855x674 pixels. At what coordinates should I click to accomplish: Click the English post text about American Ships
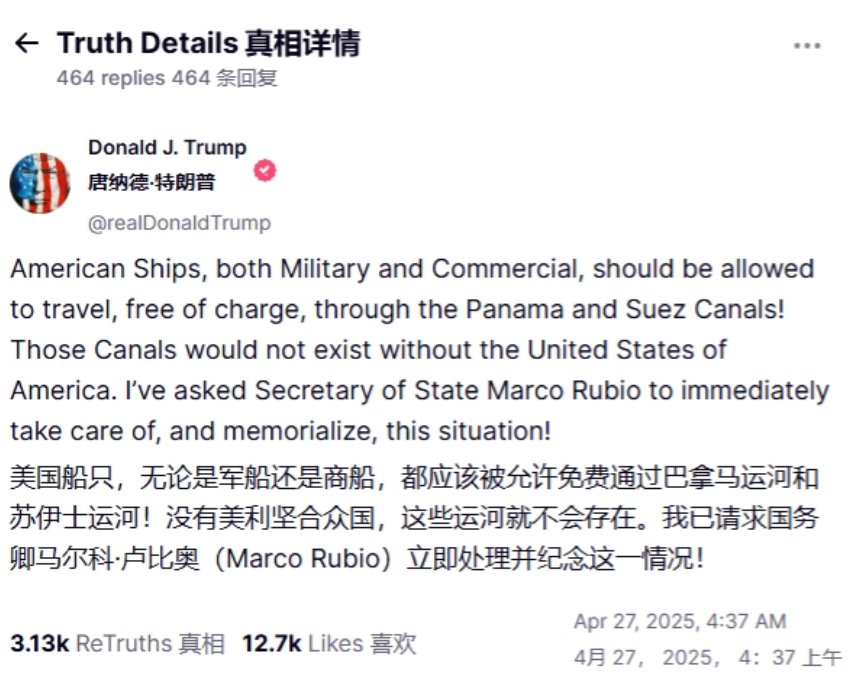(x=420, y=350)
